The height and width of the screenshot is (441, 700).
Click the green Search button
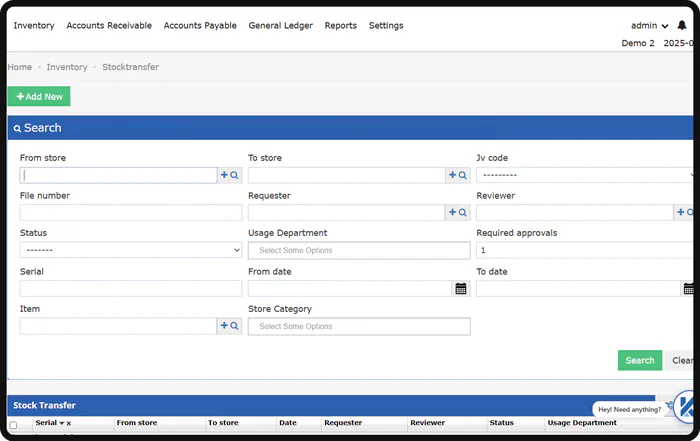point(640,360)
